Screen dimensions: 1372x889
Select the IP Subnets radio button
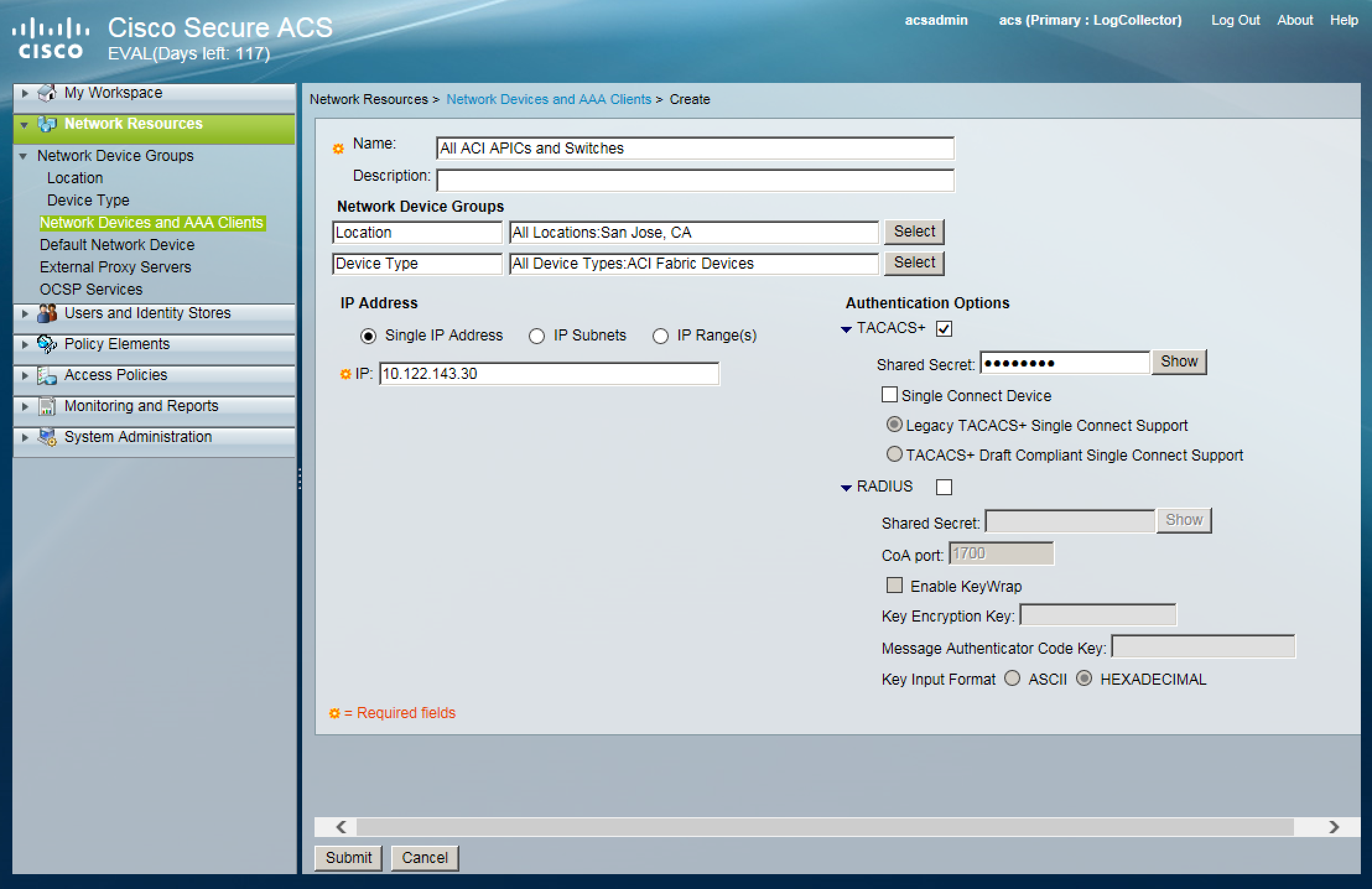point(536,336)
